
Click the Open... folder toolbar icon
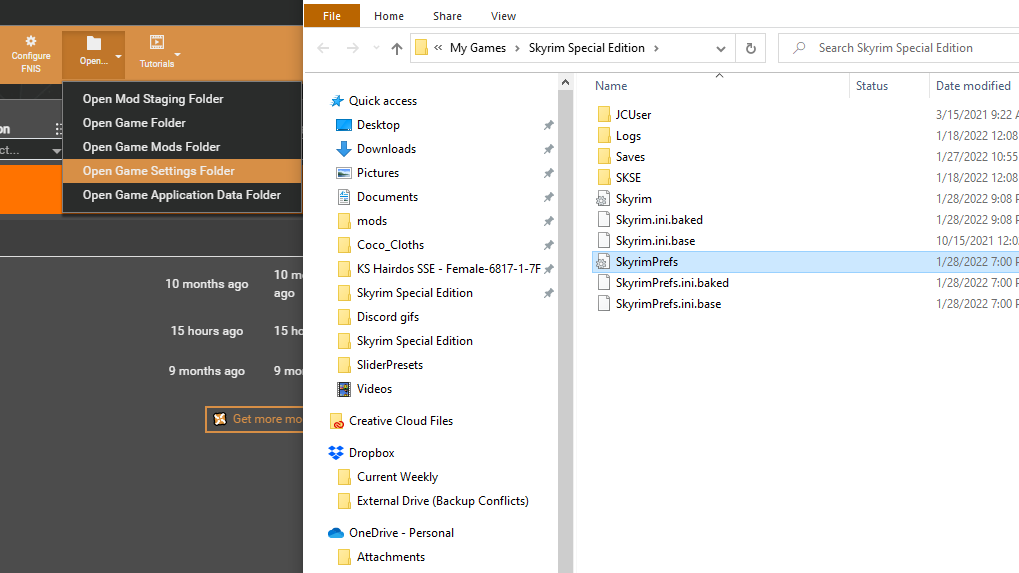[x=94, y=44]
